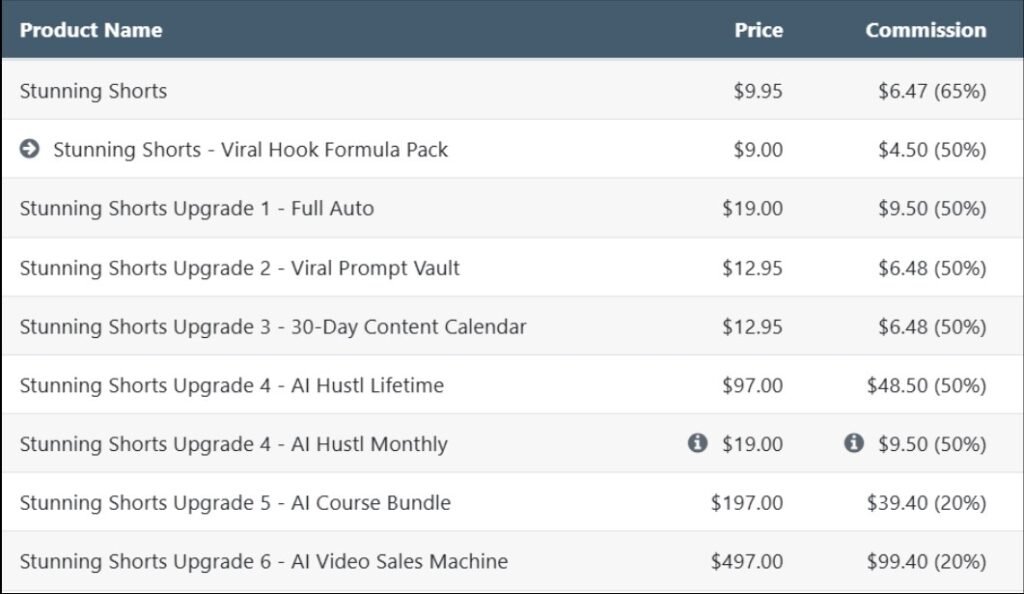Select Upgrade 3 - 30-Day Content Calendar
The width and height of the screenshot is (1024, 594).
[x=273, y=327]
